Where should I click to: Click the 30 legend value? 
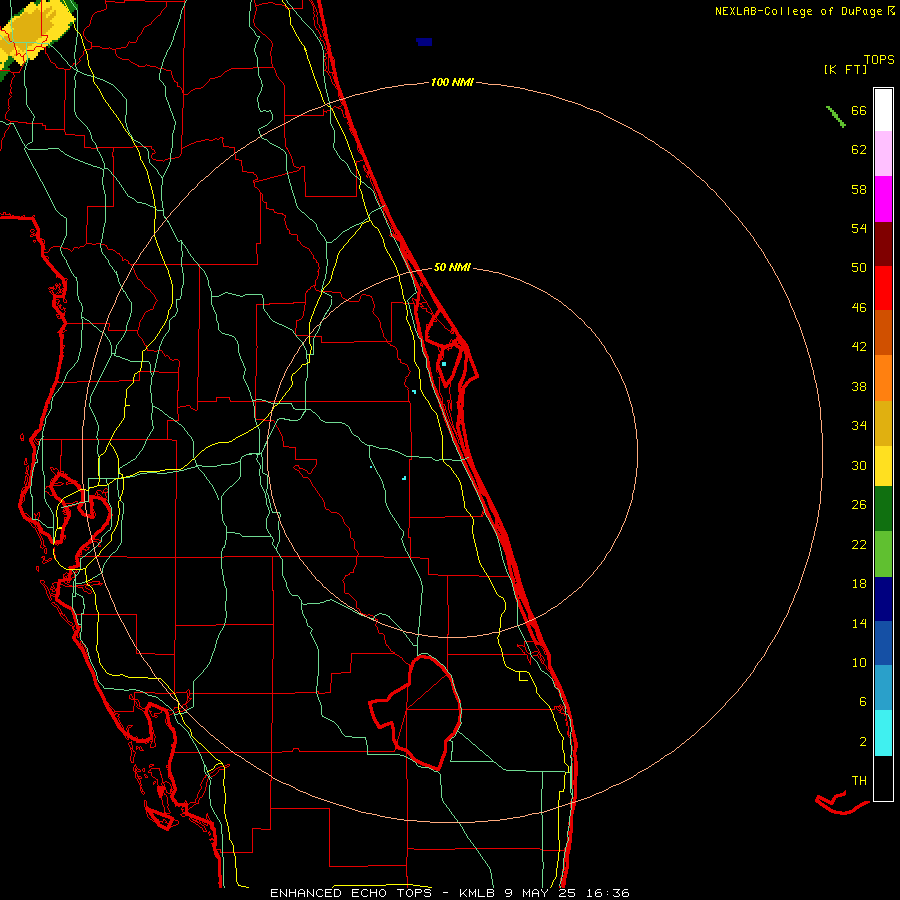pyautogui.click(x=859, y=465)
